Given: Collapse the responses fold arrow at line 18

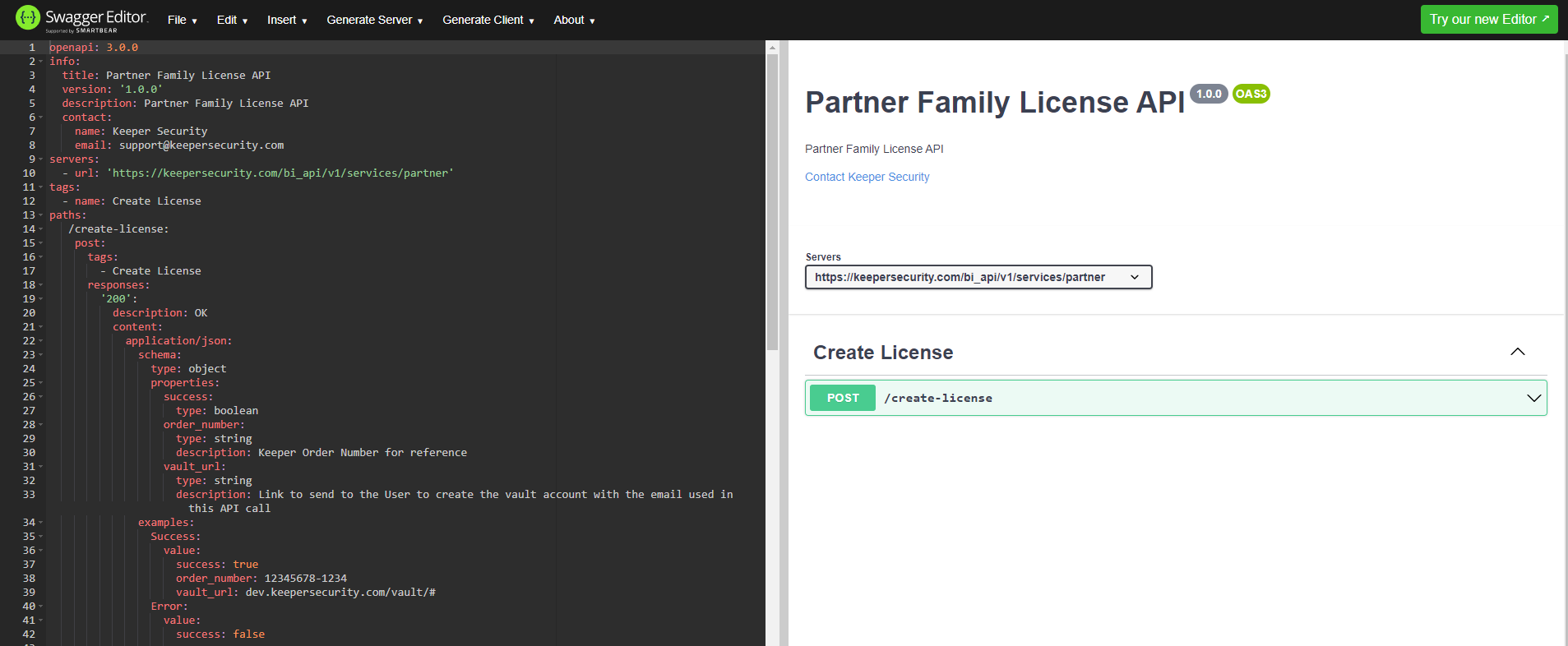Looking at the screenshot, I should tap(41, 285).
